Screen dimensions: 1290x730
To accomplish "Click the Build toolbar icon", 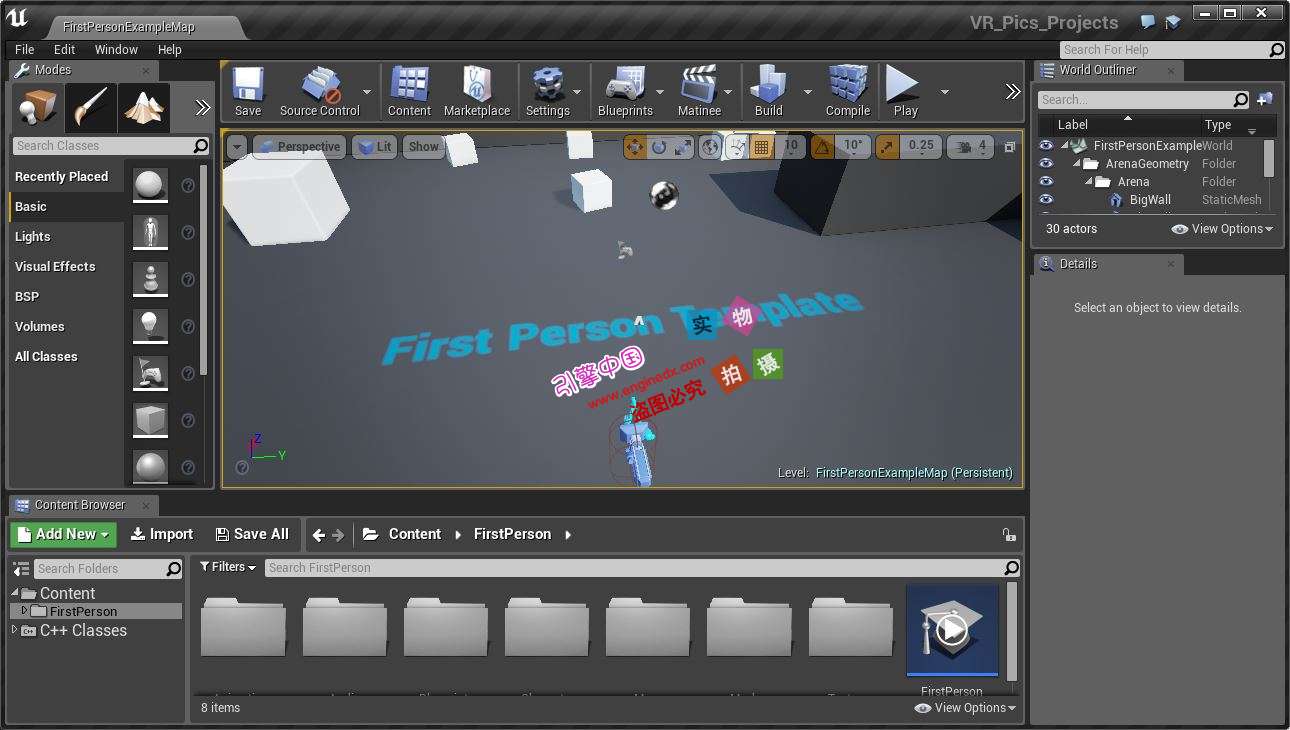I will 769,92.
